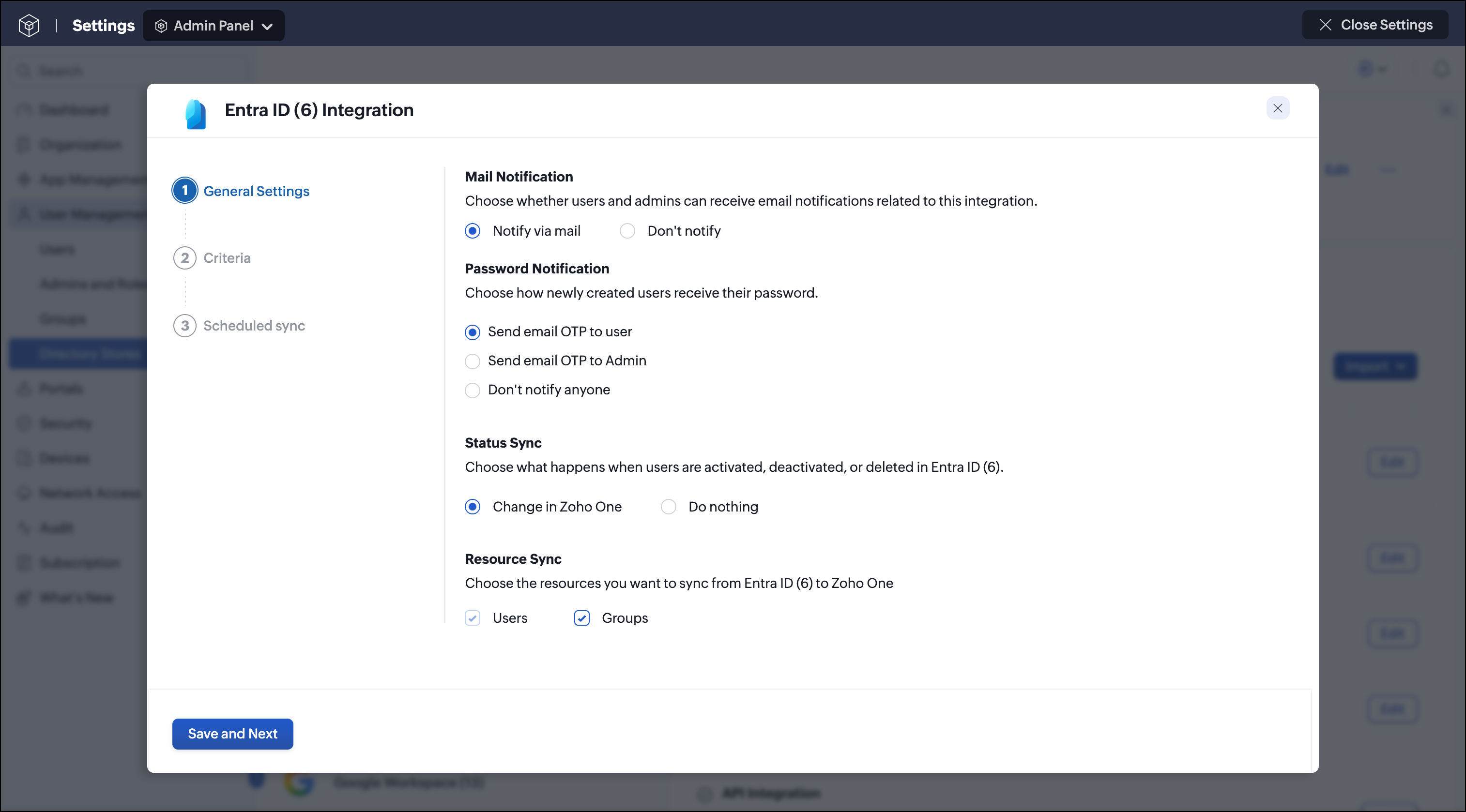
Task: Open the Admin Panel dropdown
Action: coord(214,26)
